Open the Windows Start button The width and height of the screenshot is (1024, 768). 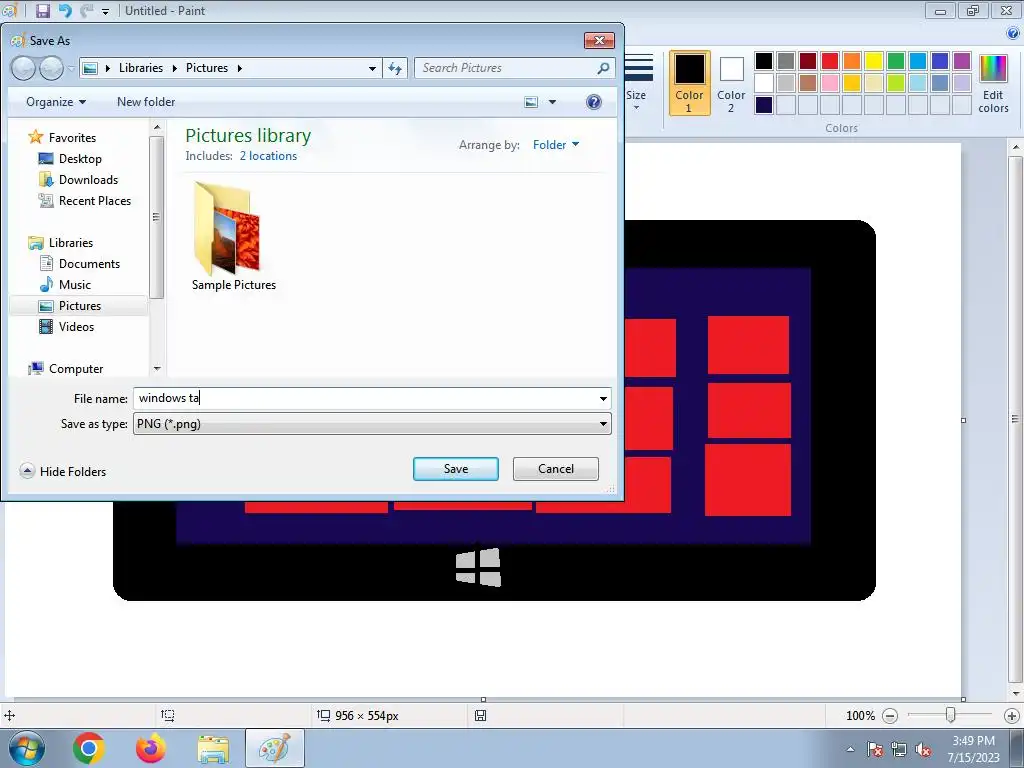27,748
